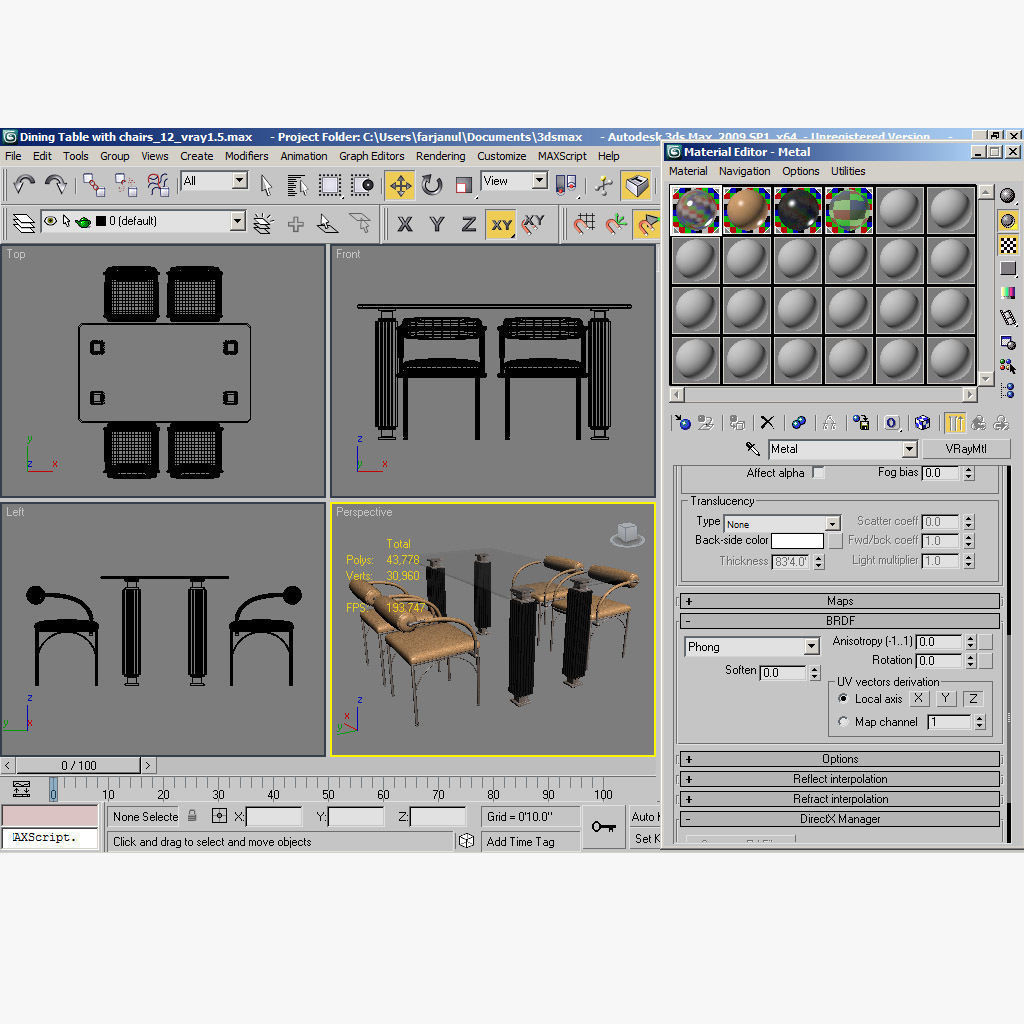
Task: Open Select by Name list icon
Action: [297, 185]
